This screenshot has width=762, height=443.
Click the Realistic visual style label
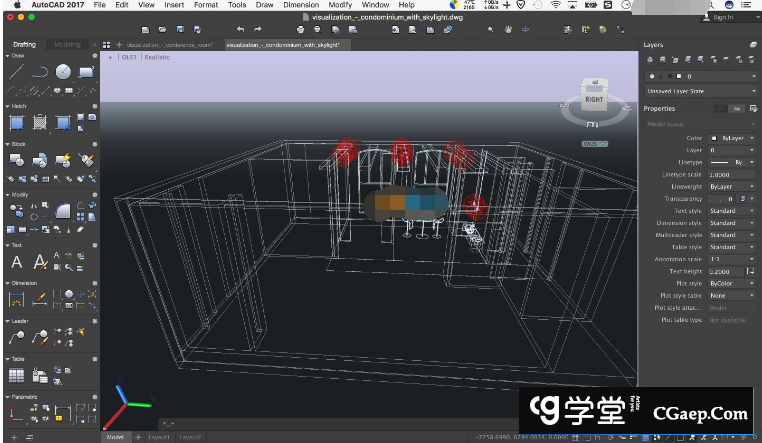pyautogui.click(x=157, y=58)
